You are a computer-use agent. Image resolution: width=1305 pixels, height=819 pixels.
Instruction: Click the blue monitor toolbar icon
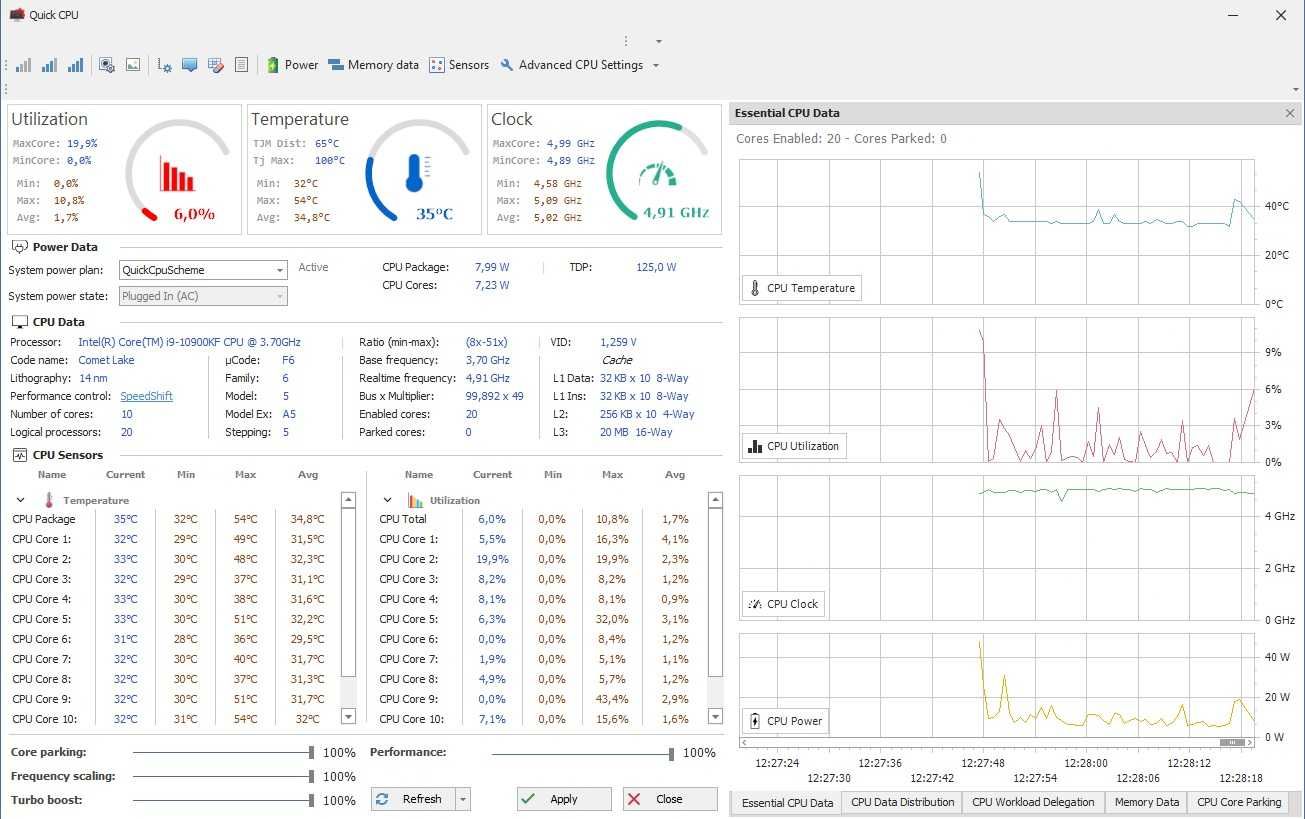coord(189,65)
